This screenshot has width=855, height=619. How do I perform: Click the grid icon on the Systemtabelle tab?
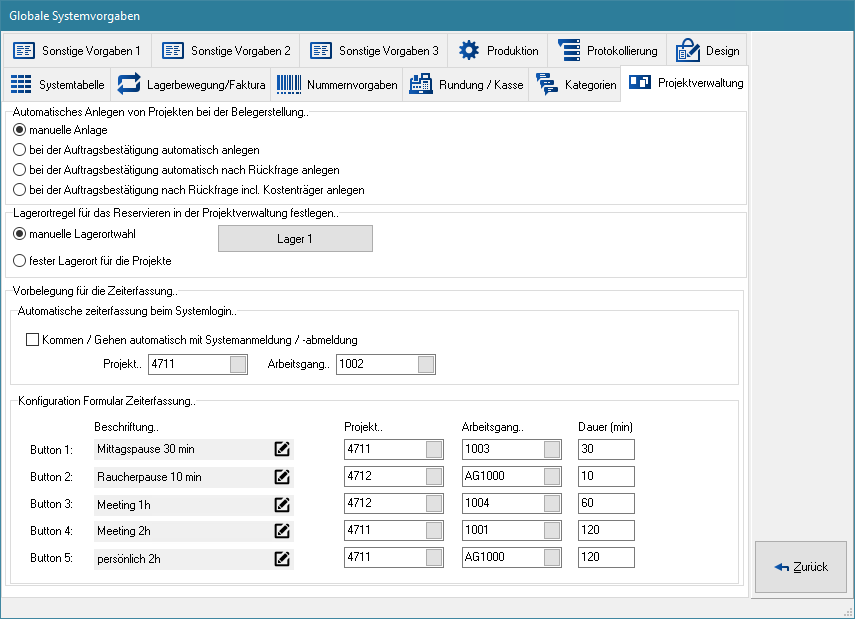click(21, 84)
